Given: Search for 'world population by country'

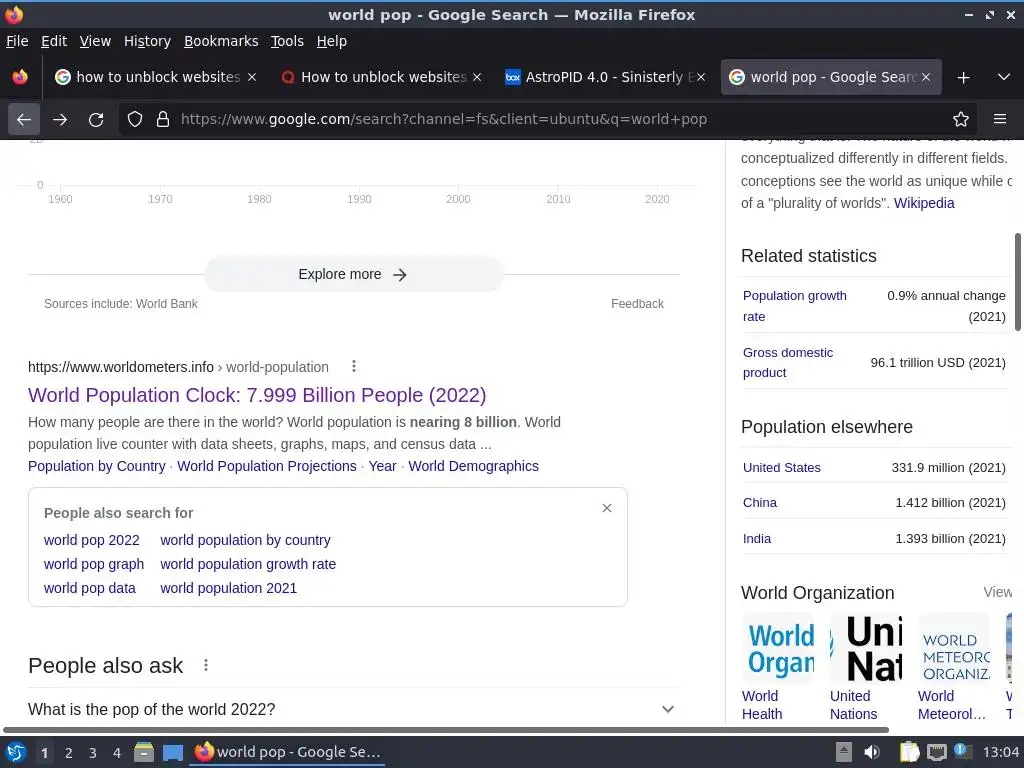Looking at the screenshot, I should (246, 541).
